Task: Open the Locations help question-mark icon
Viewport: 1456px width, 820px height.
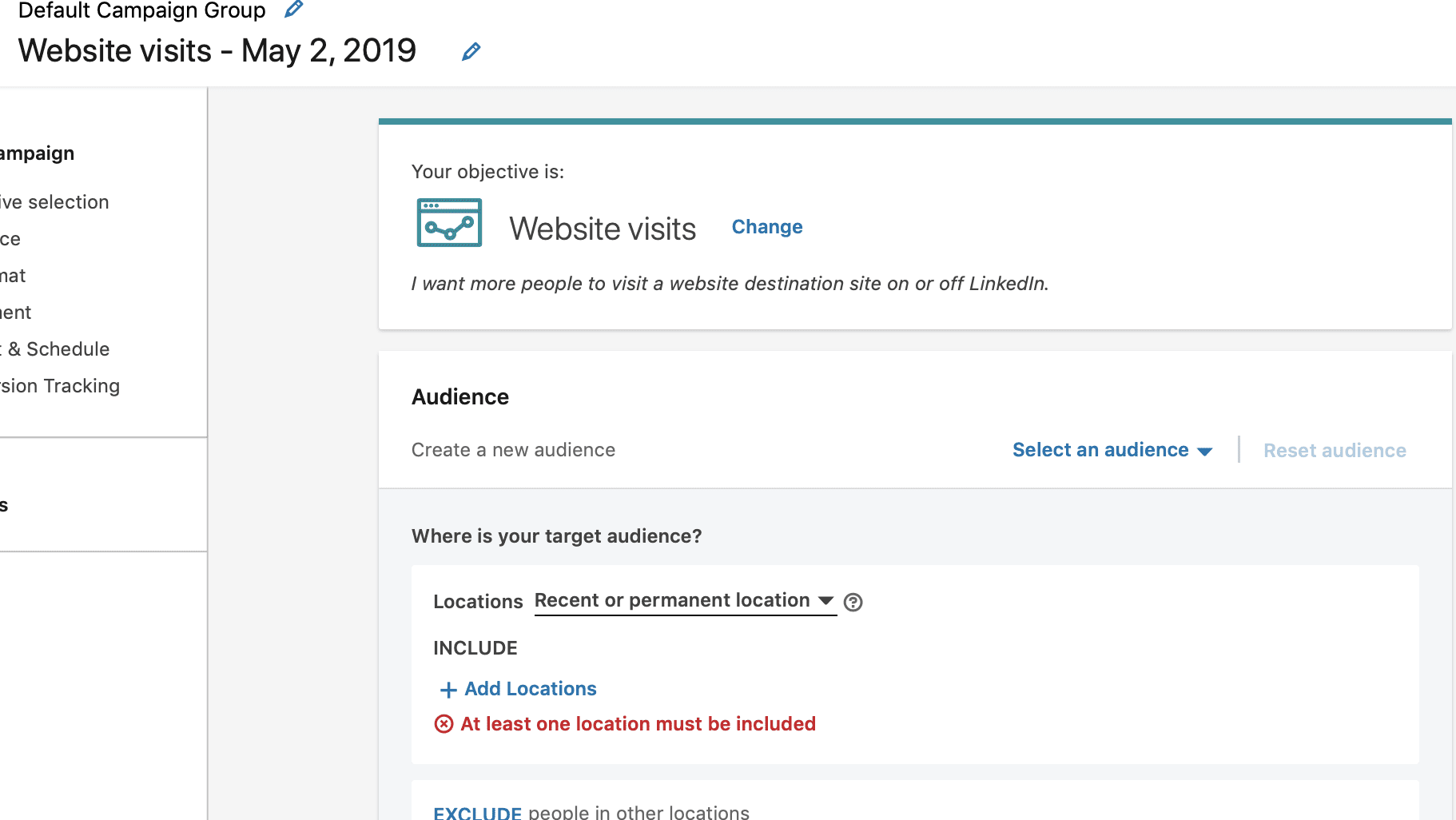Action: coord(853,602)
